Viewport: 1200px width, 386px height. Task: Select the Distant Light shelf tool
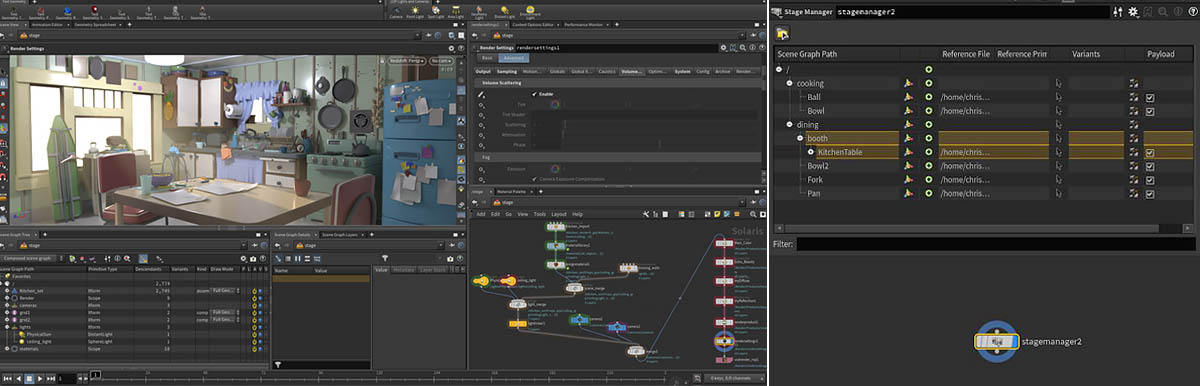[506, 13]
